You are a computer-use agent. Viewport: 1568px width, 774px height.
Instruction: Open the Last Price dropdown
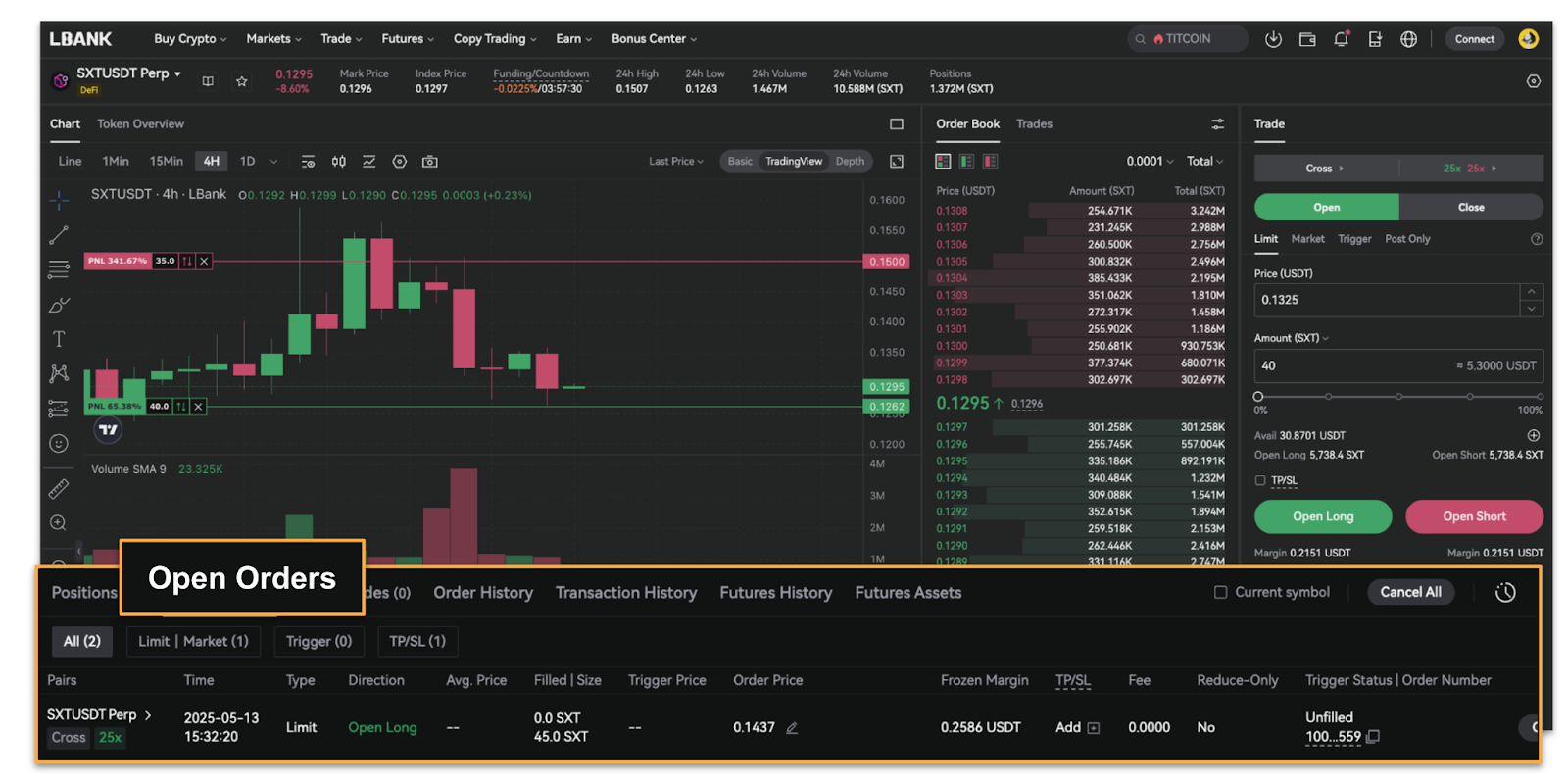coord(676,162)
